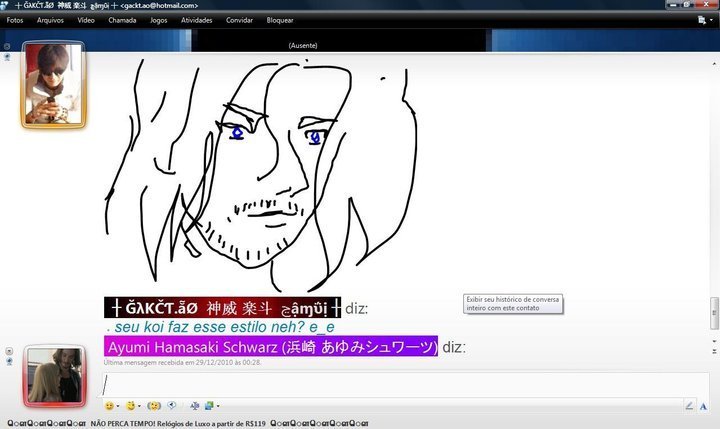Expand the wink dropdown arrow

tap(141, 406)
